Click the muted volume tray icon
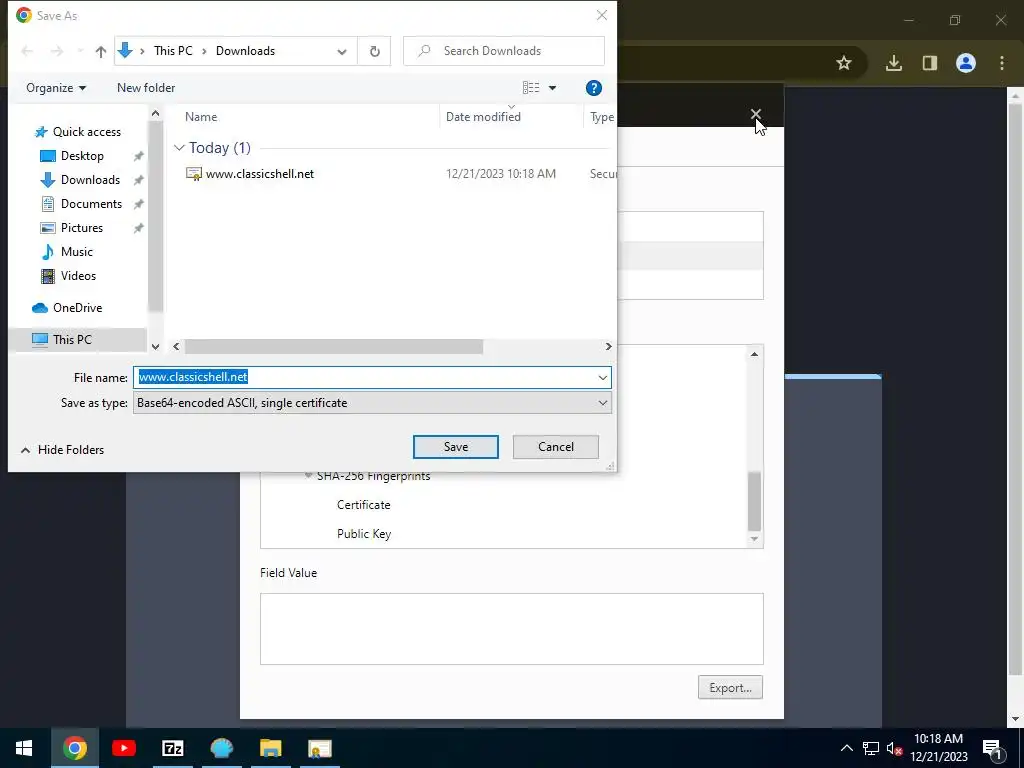 tap(894, 748)
